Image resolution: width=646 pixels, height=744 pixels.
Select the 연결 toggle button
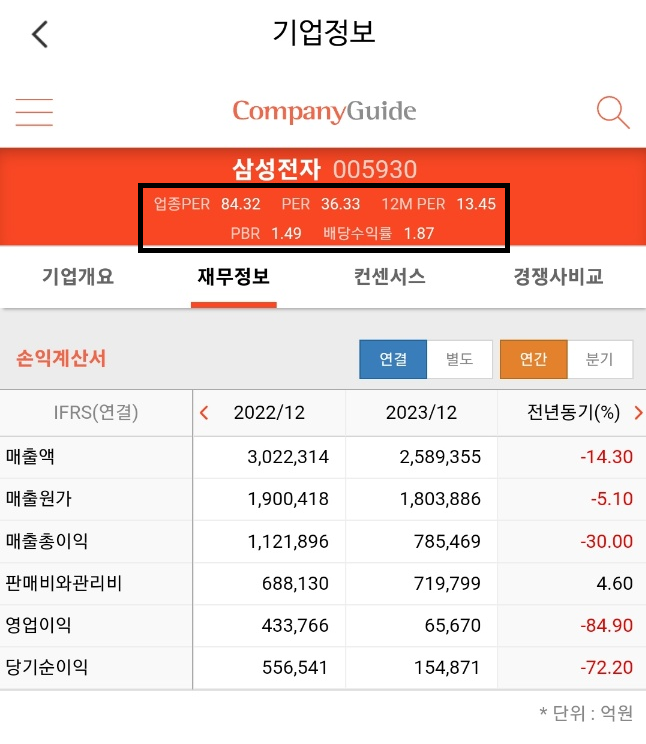393,359
